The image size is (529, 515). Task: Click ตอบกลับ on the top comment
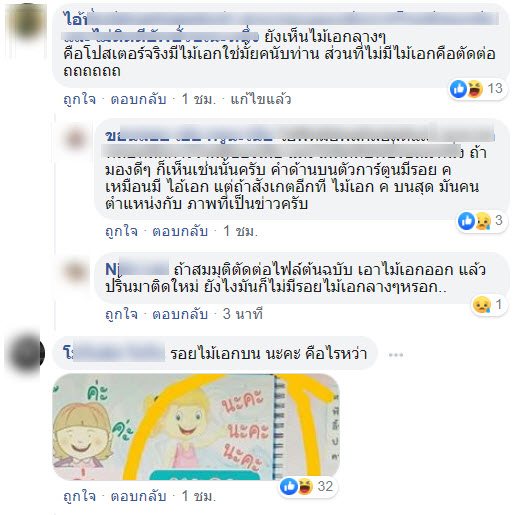click(138, 99)
